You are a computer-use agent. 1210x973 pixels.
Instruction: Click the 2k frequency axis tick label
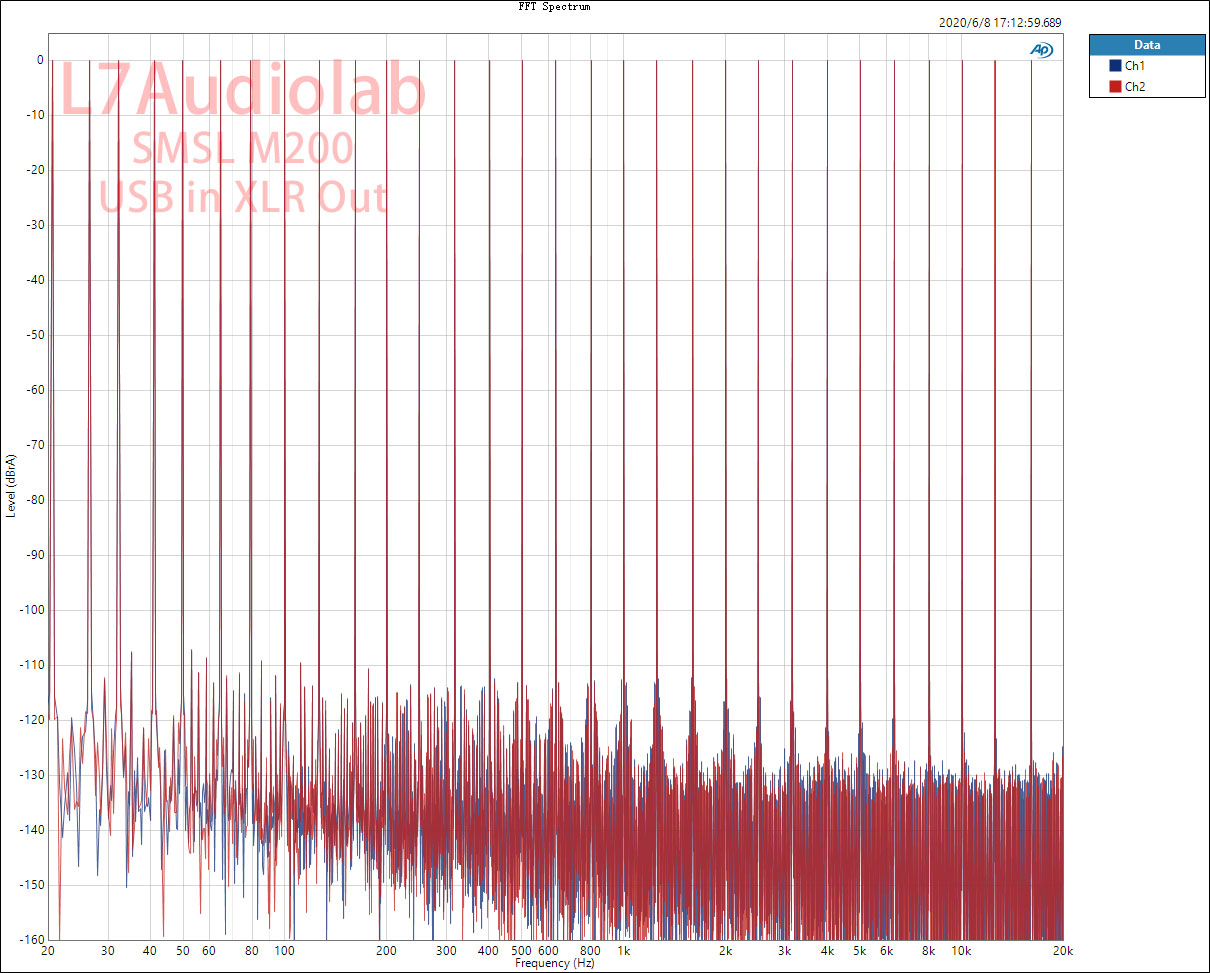click(x=725, y=950)
